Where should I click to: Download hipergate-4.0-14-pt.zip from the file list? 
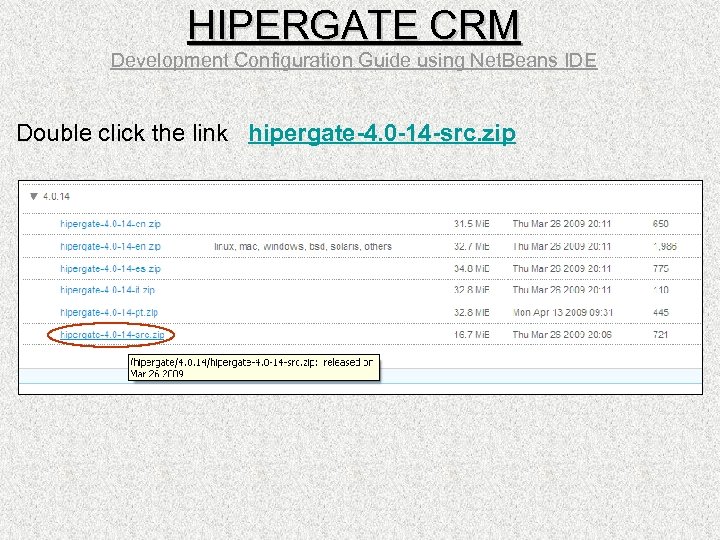[x=109, y=313]
